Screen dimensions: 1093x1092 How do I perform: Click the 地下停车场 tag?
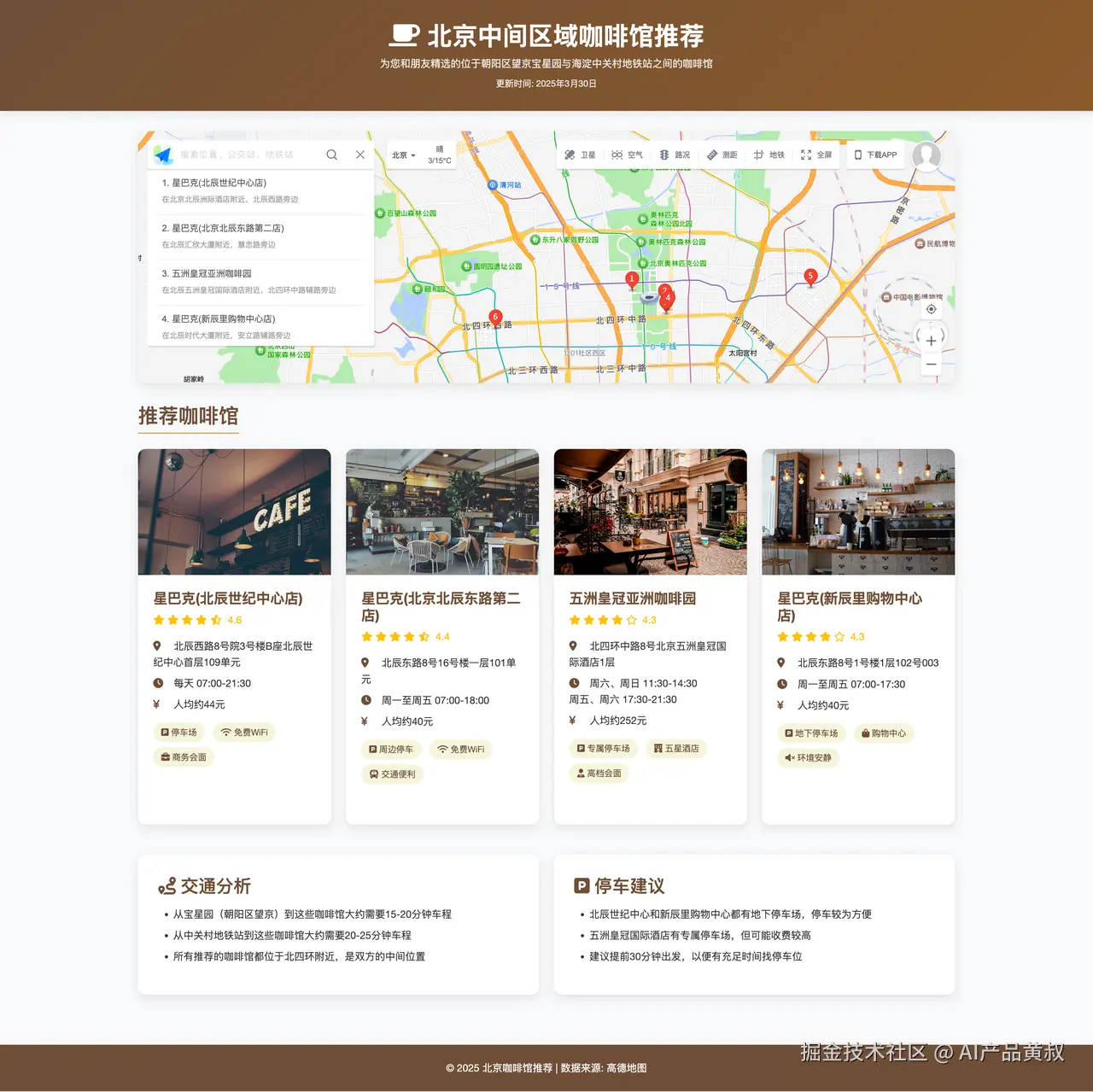[x=812, y=733]
